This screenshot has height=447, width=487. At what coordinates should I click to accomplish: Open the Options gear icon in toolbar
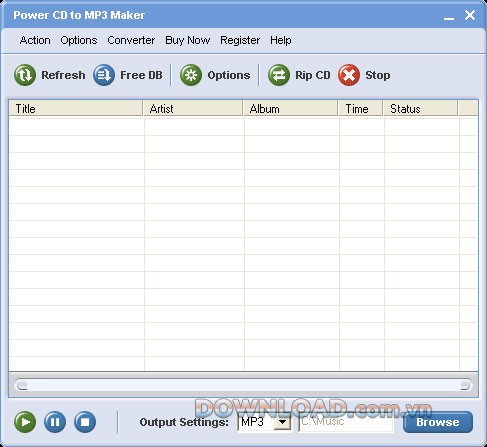pyautogui.click(x=191, y=75)
